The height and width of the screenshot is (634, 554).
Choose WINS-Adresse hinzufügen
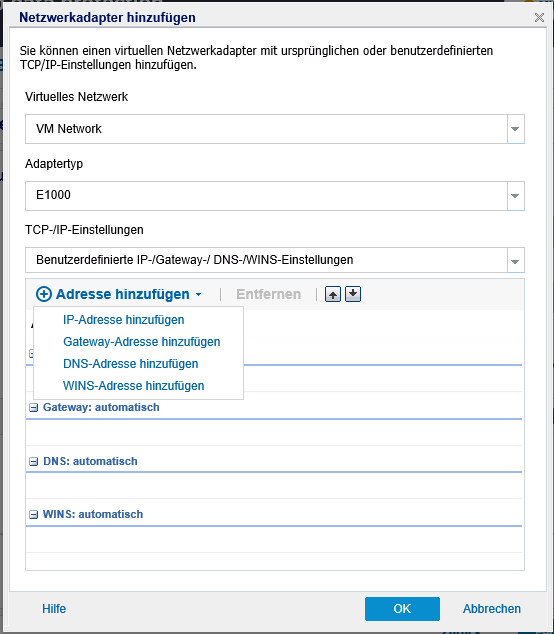pyautogui.click(x=133, y=386)
